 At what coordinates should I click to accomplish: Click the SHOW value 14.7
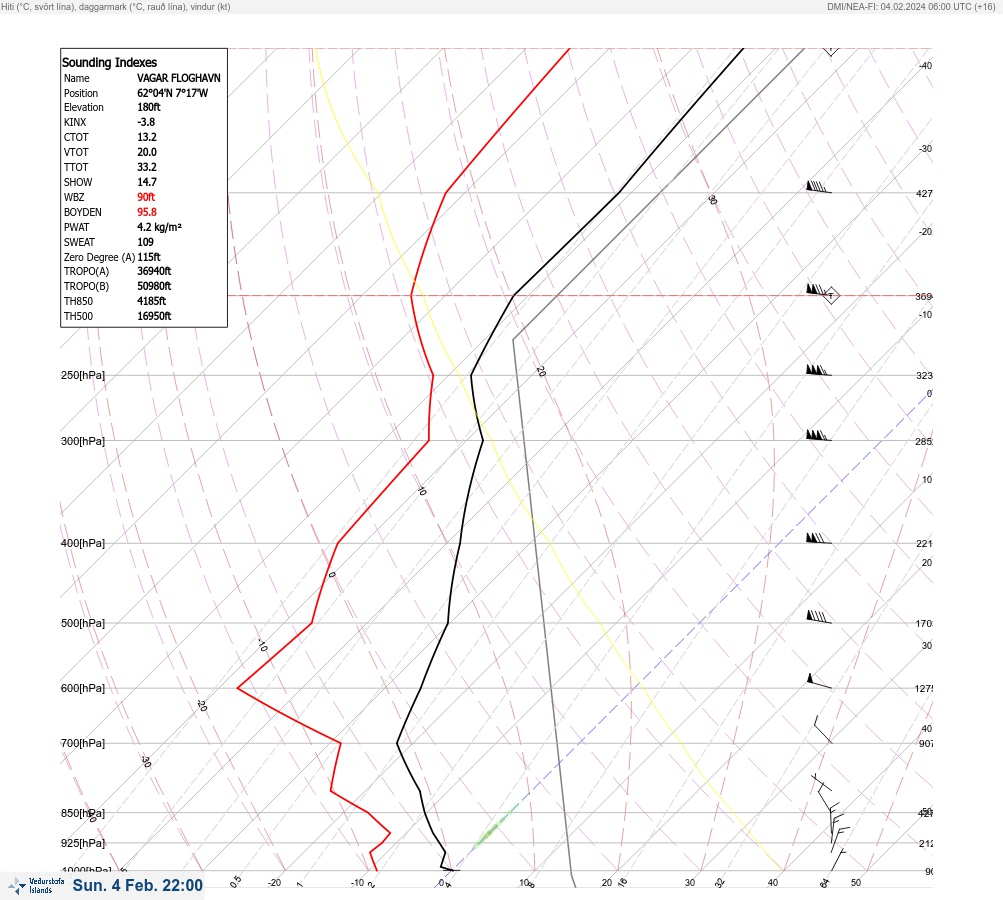(146, 182)
